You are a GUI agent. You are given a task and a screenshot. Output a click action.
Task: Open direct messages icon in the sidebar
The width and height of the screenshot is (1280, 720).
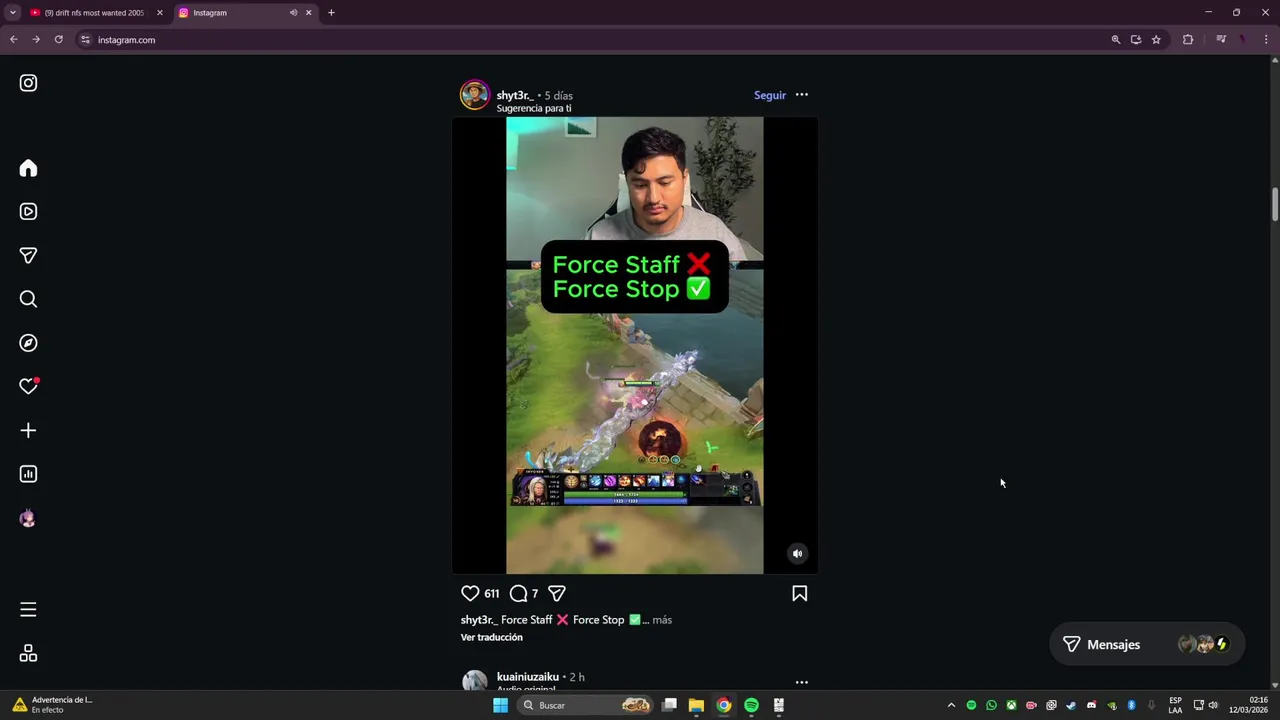click(28, 255)
